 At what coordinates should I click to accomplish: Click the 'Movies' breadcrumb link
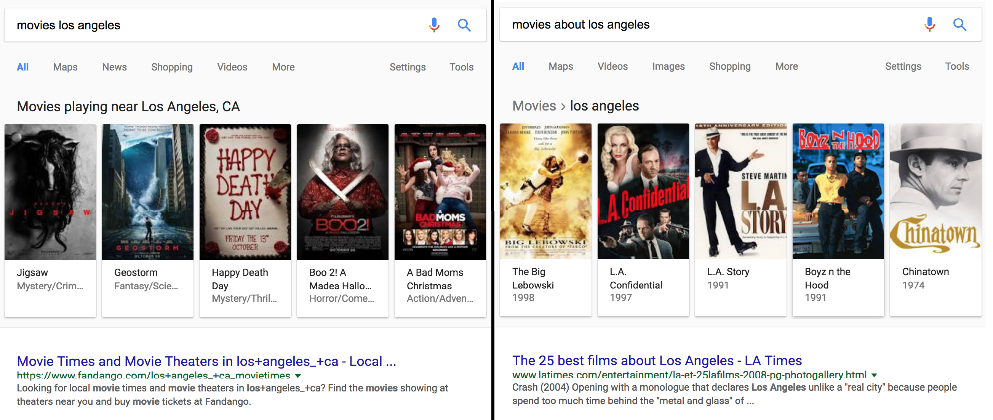coord(534,106)
